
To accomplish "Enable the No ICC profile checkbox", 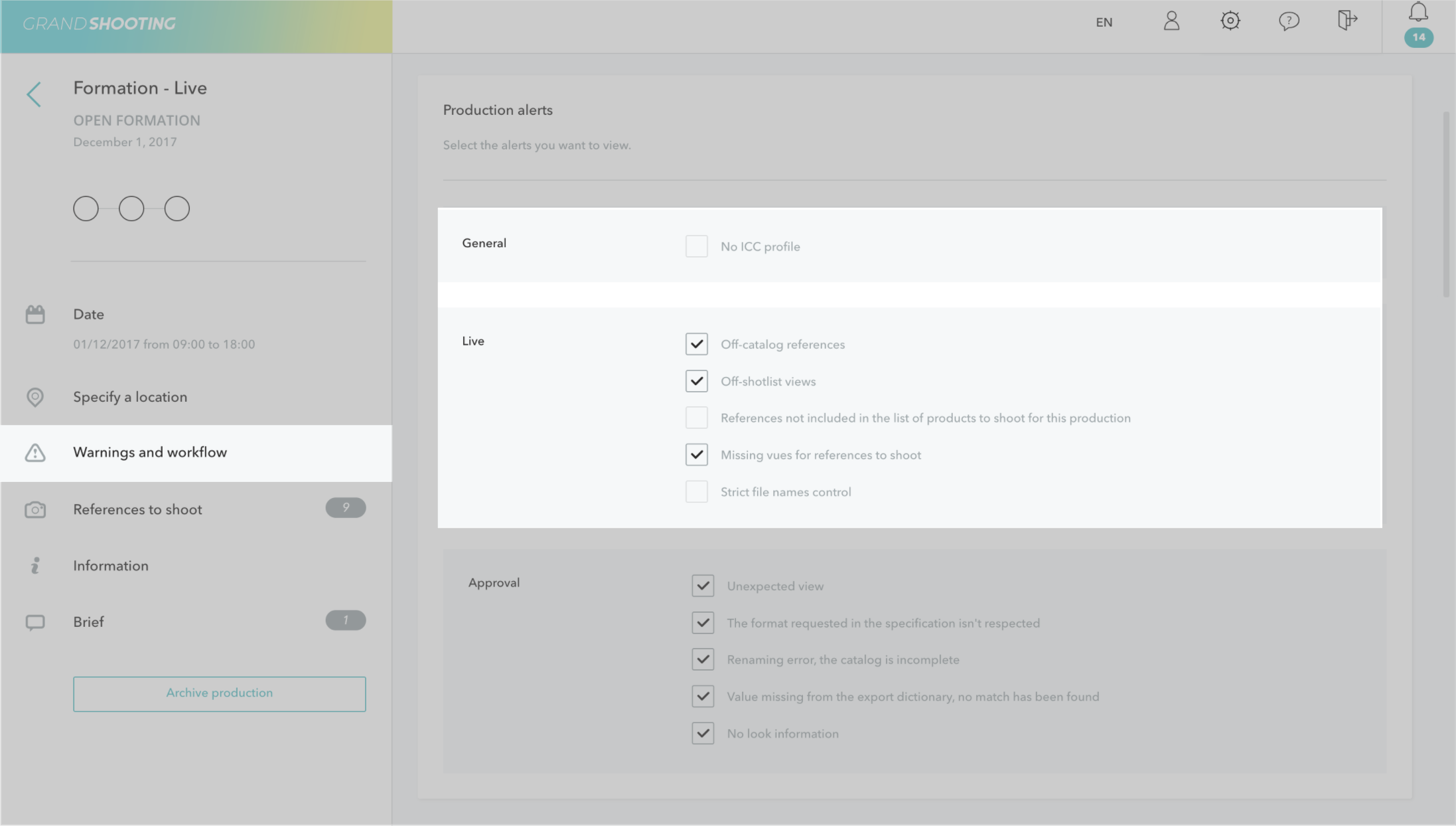I will tap(696, 246).
